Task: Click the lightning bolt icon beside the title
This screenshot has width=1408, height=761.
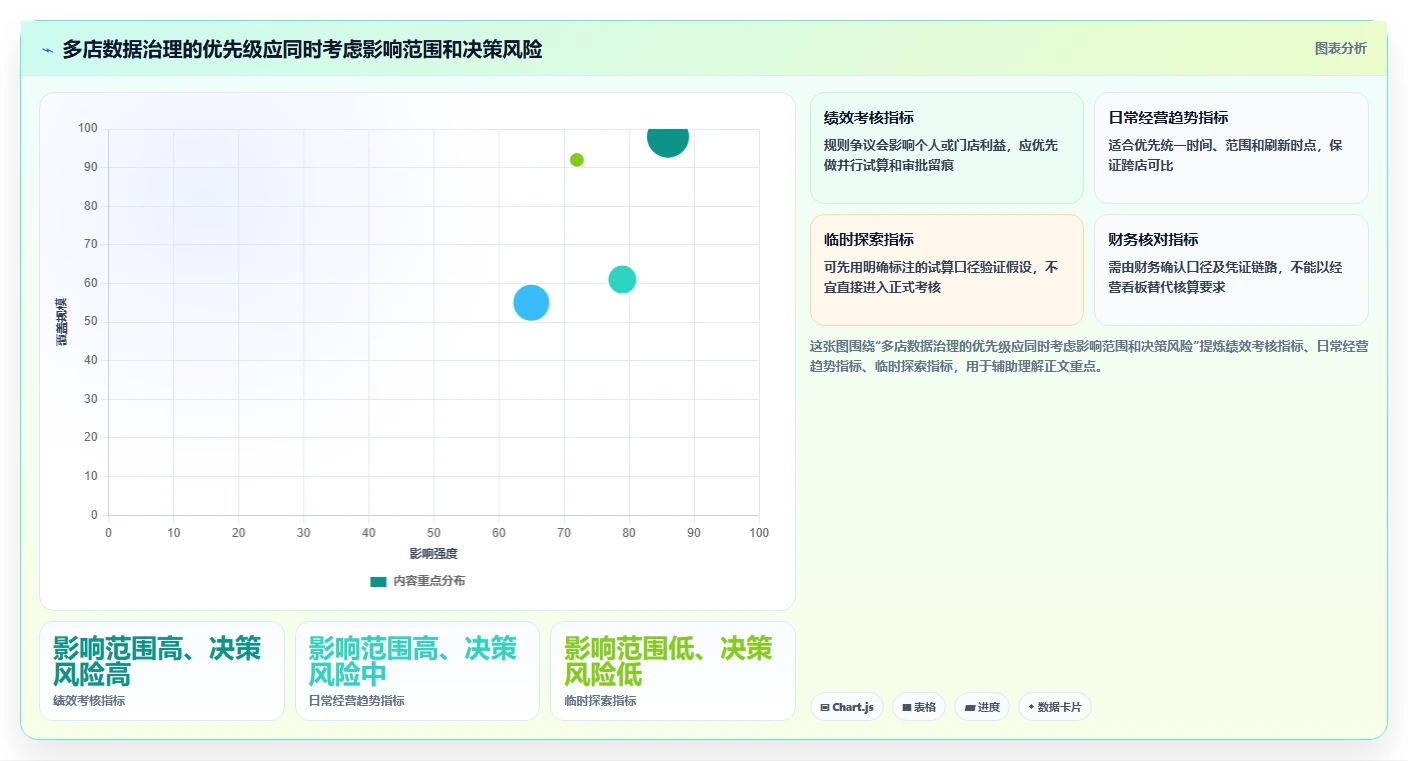Action: click(x=47, y=50)
